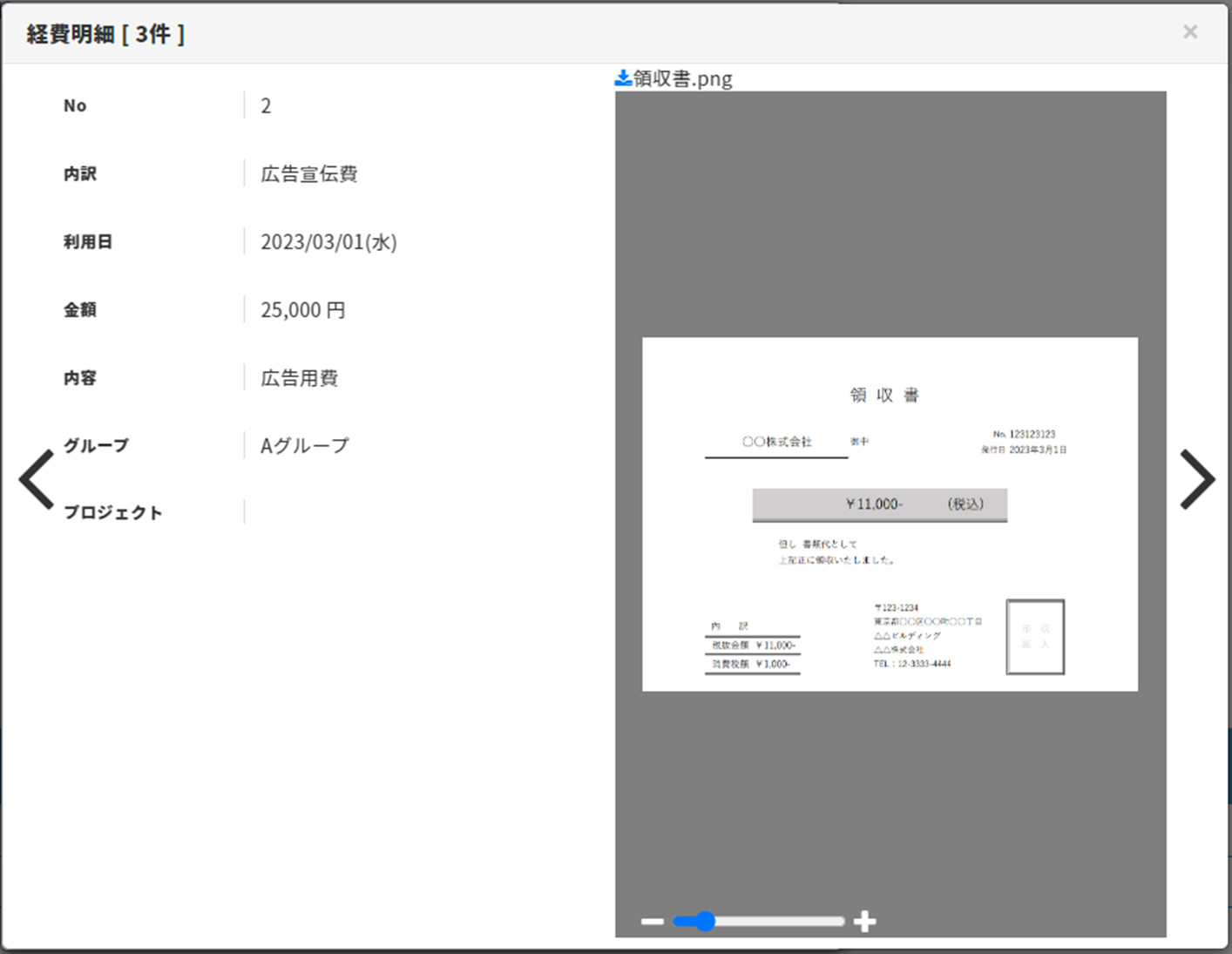The height and width of the screenshot is (954, 1232).
Task: Click the 25,000 円 amount value
Action: (303, 310)
